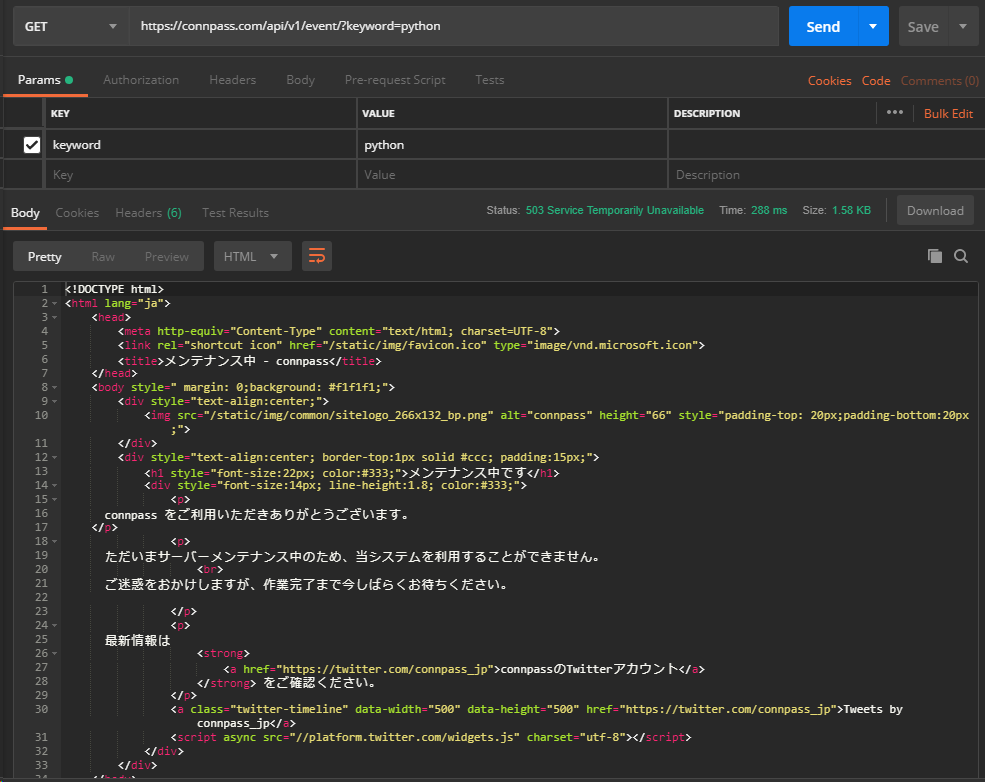Open the GET method dropdown

tap(71, 26)
